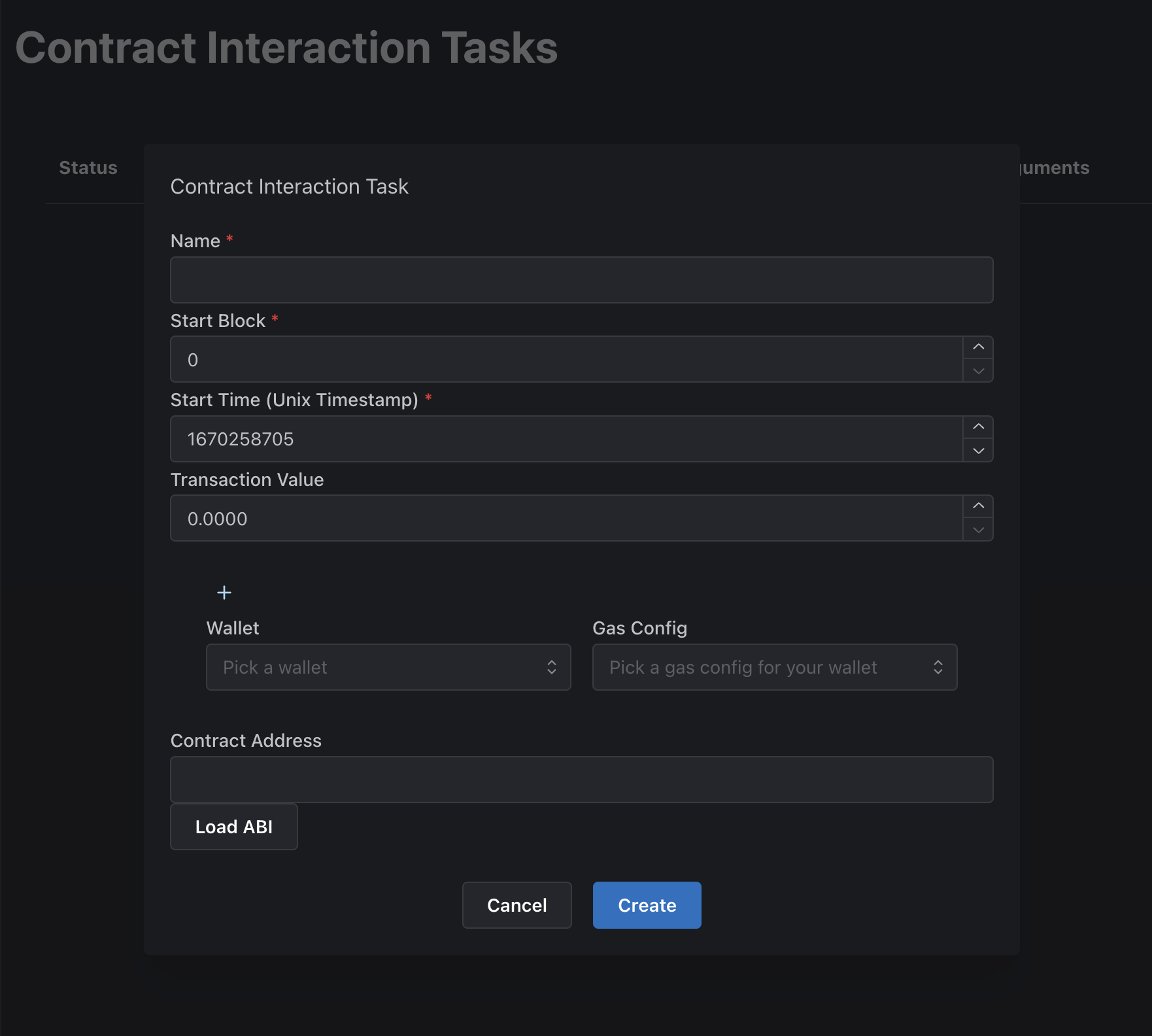Screen dimensions: 1152x1036
Task: Focus the Name text field
Action: click(581, 280)
